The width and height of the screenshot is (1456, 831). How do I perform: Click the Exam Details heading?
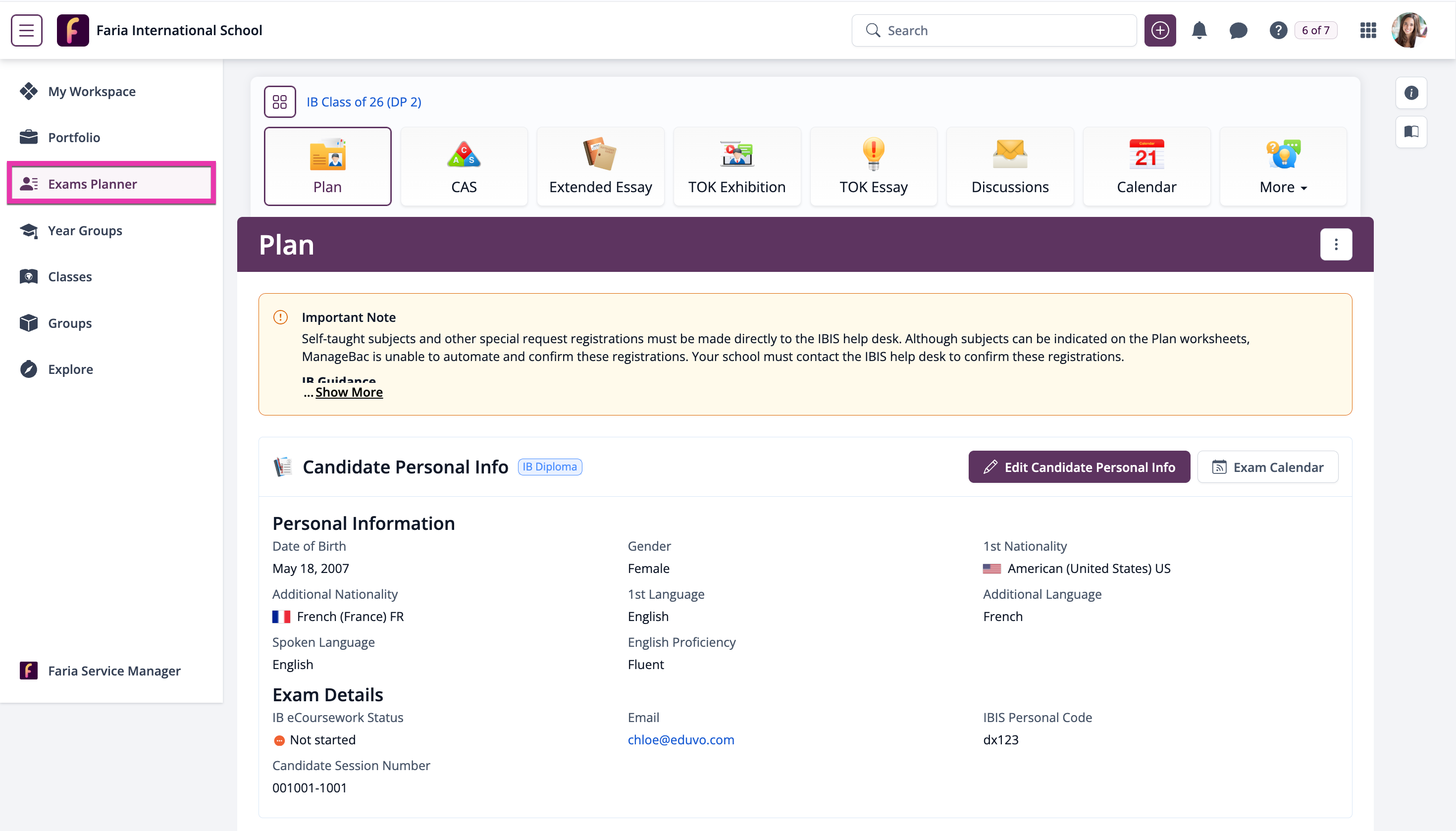click(x=328, y=695)
